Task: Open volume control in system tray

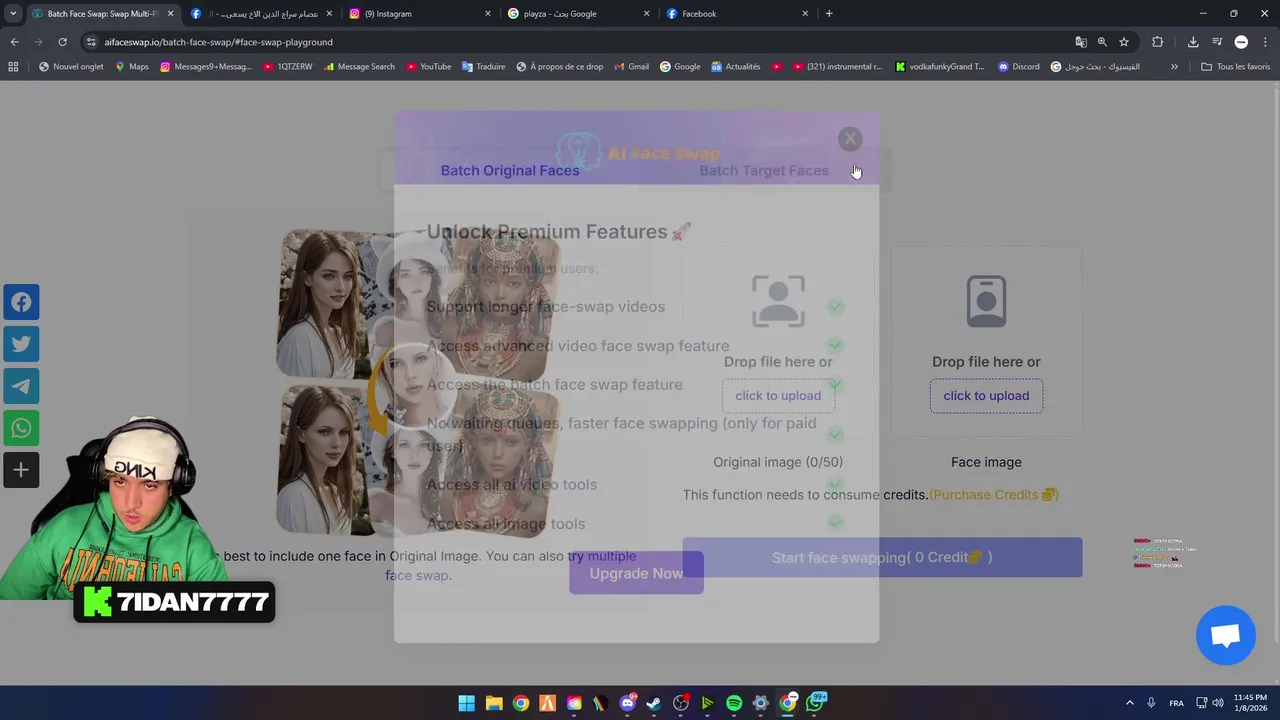Action: [x=1218, y=703]
